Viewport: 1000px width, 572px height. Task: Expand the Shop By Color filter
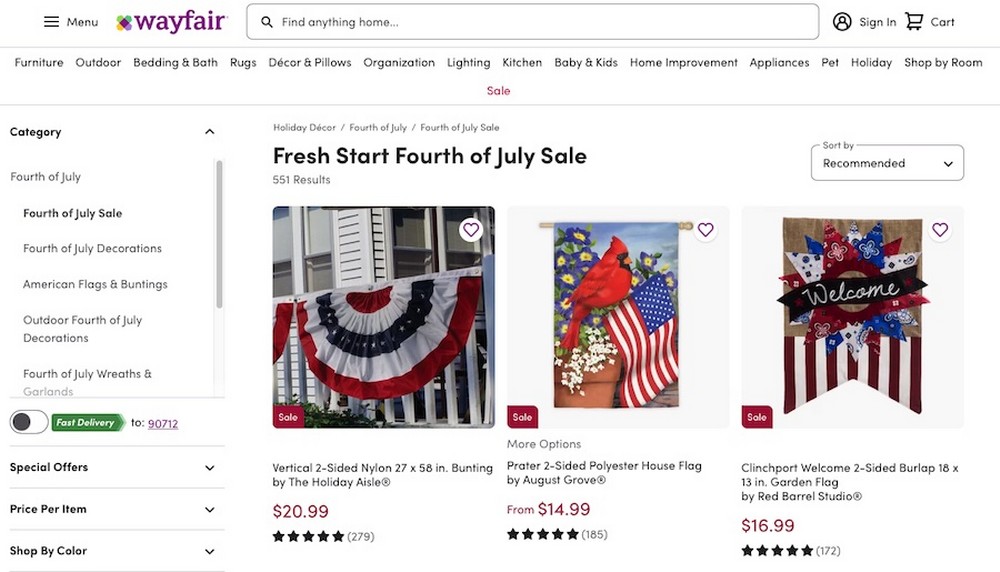209,552
